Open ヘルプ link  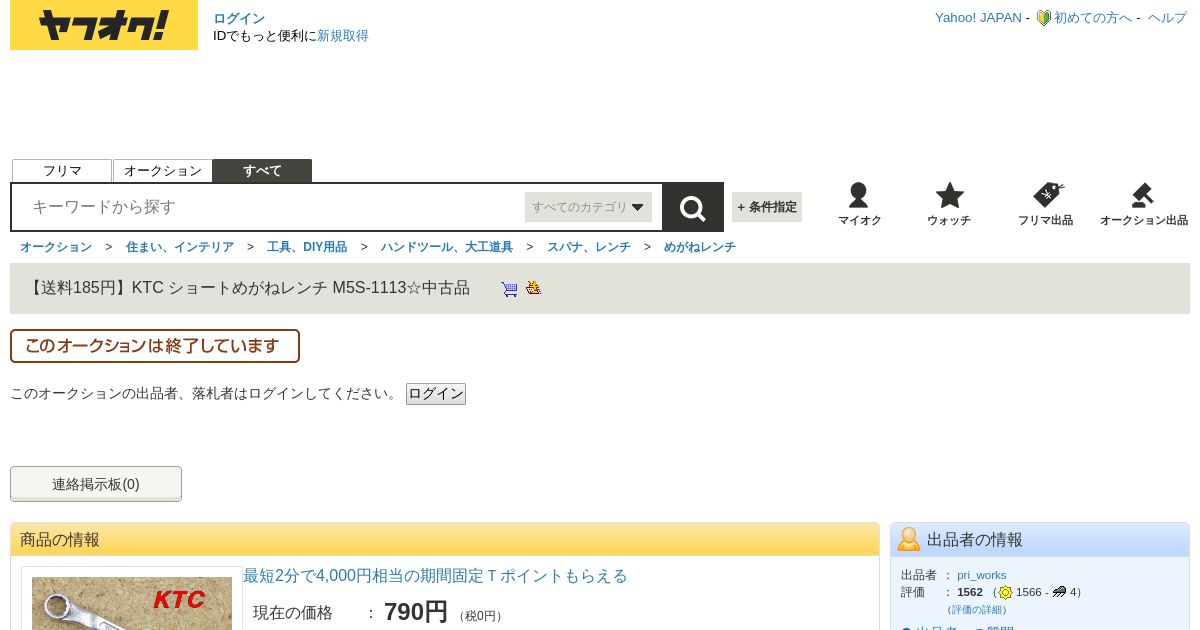(1167, 18)
